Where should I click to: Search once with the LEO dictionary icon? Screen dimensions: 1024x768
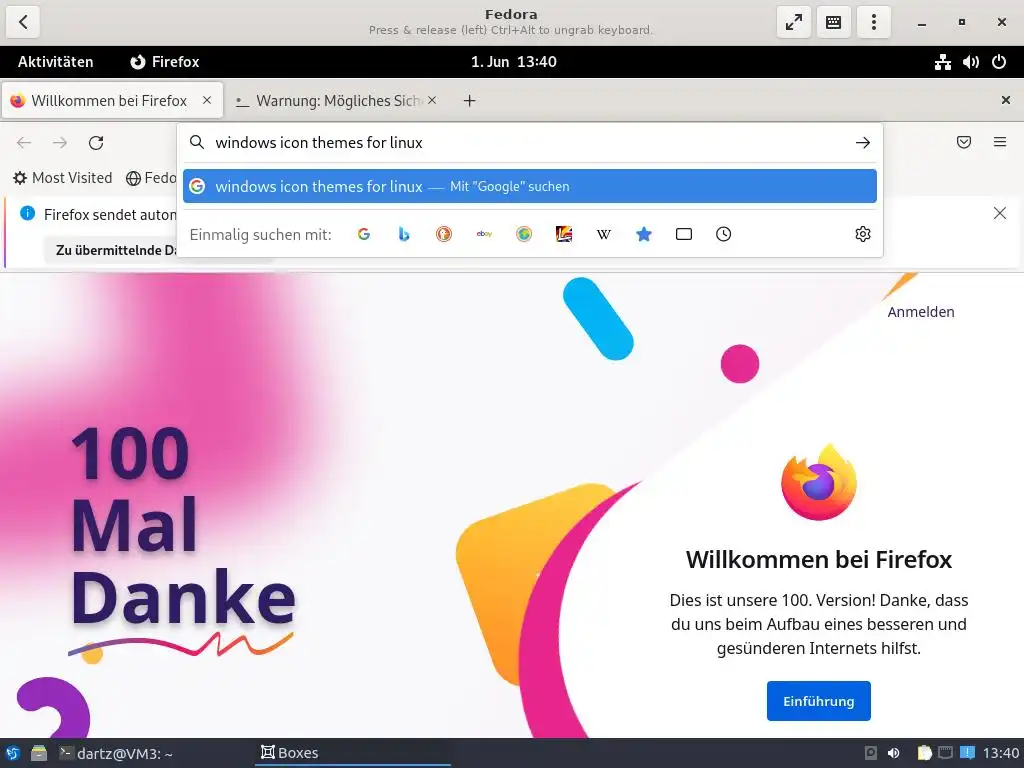coord(564,234)
